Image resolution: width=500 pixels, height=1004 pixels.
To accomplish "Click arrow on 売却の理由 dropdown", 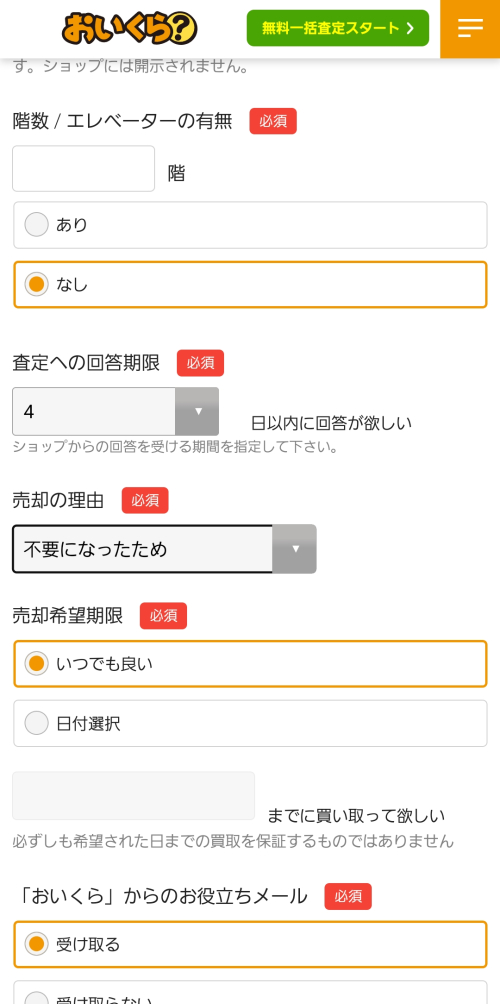I will 294,549.
